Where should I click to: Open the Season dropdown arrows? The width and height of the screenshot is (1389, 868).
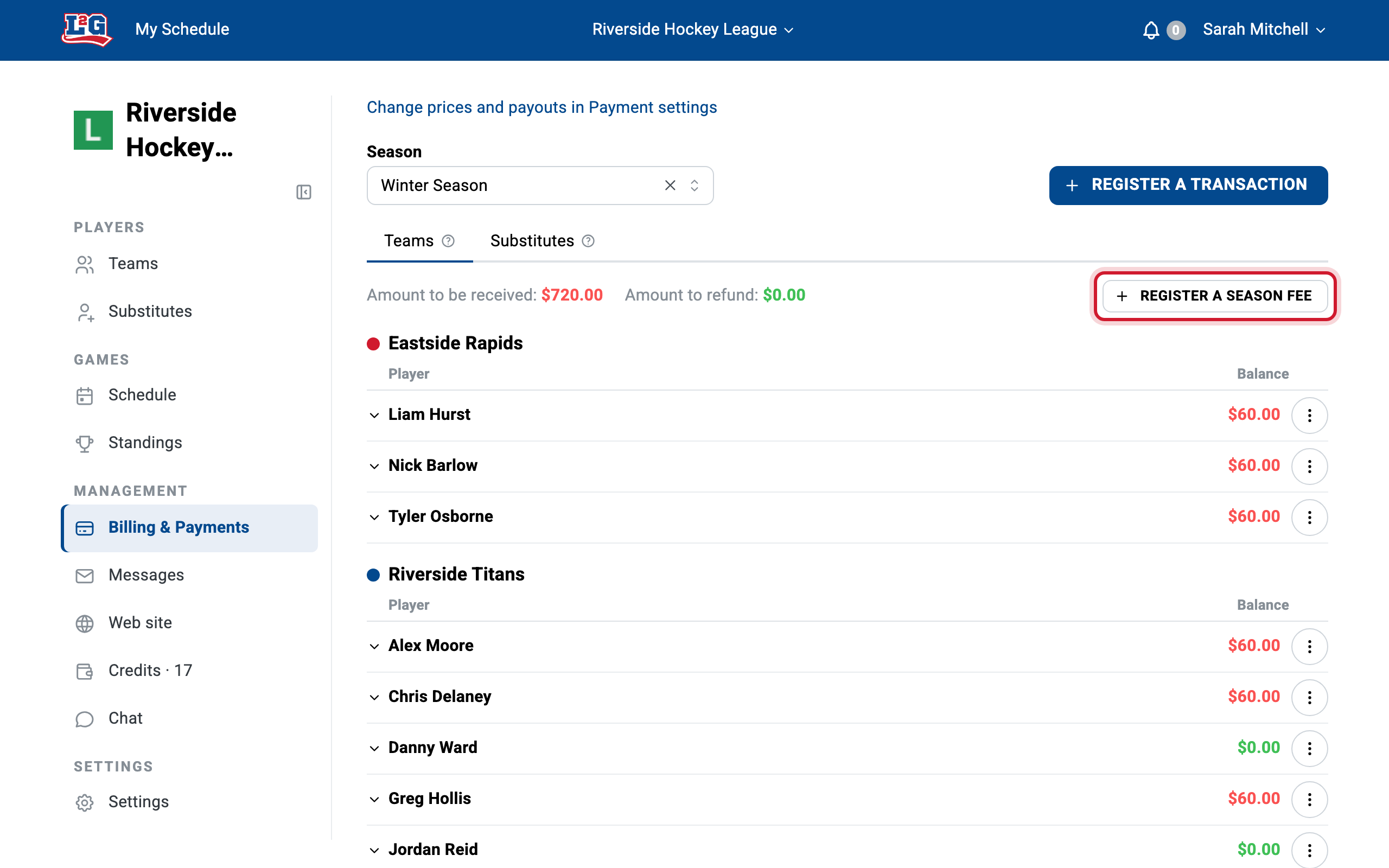[x=694, y=186]
